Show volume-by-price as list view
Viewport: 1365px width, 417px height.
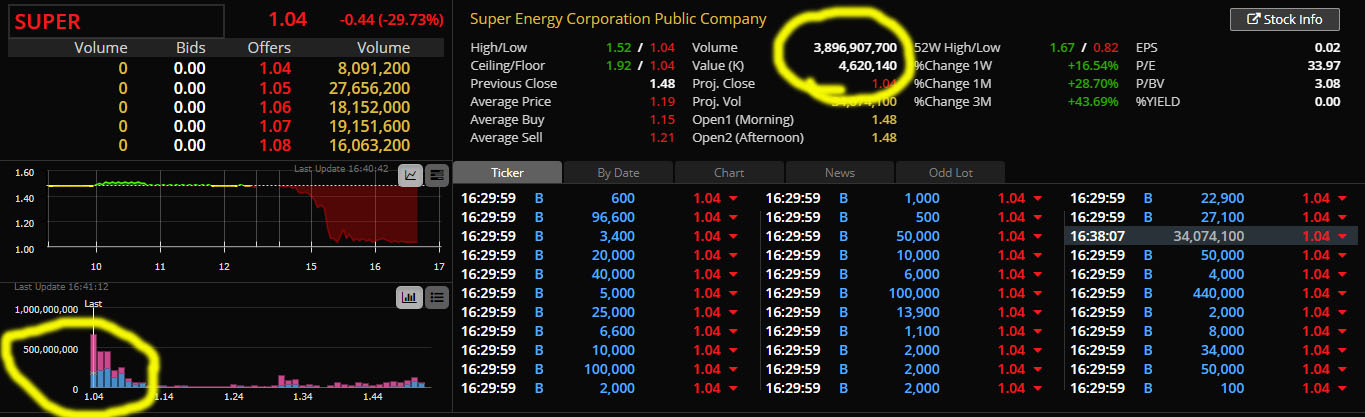point(435,296)
